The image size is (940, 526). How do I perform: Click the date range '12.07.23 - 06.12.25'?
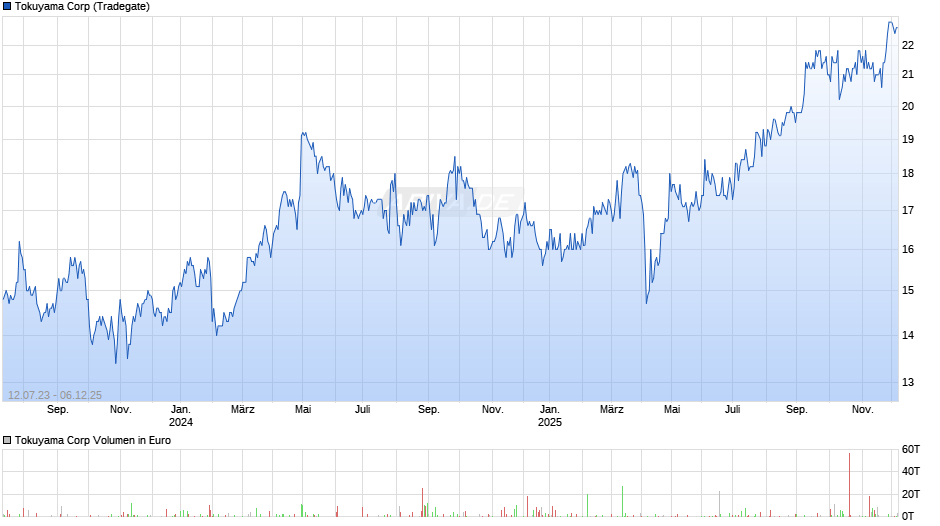tap(55, 395)
